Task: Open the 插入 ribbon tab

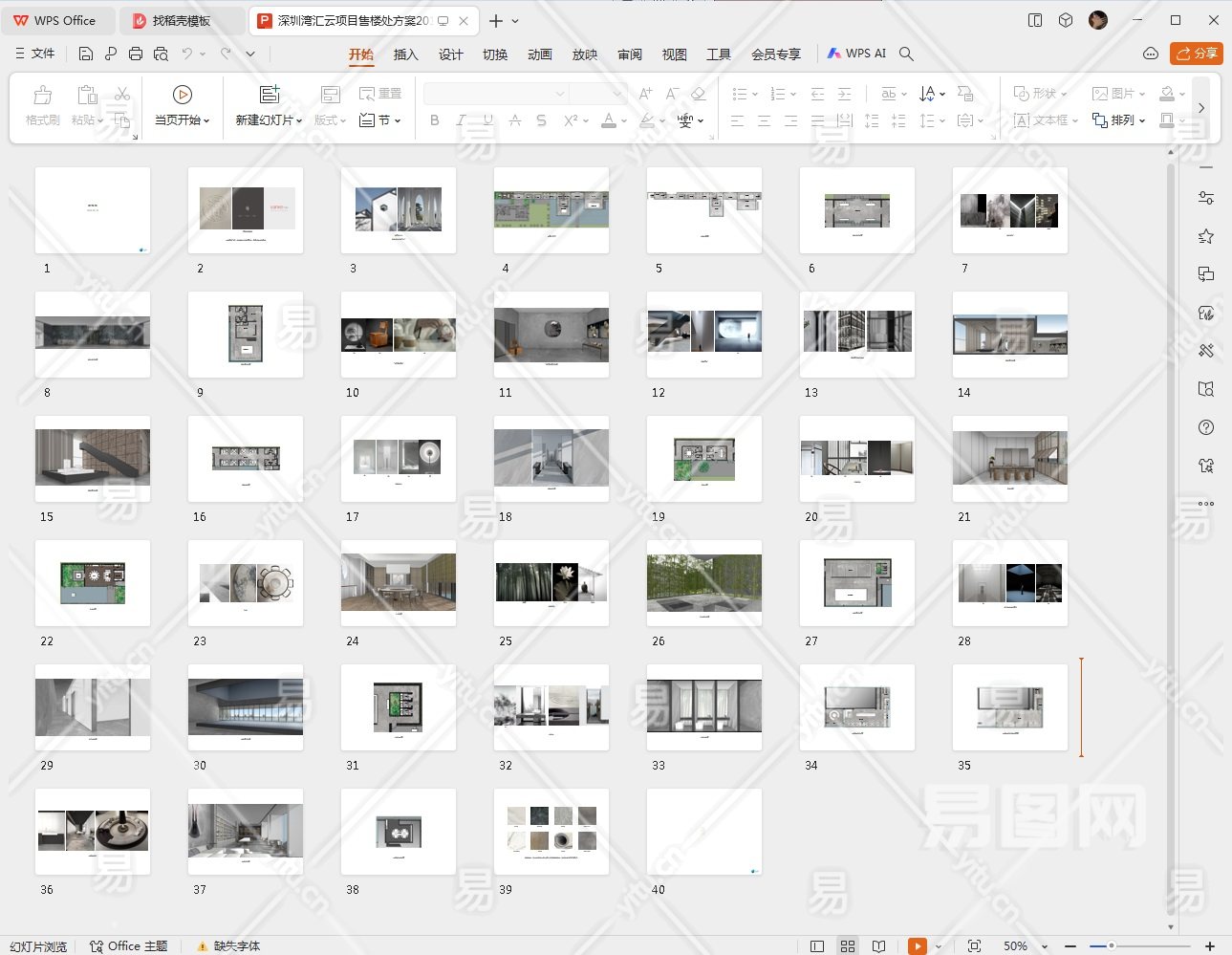Action: 405,54
